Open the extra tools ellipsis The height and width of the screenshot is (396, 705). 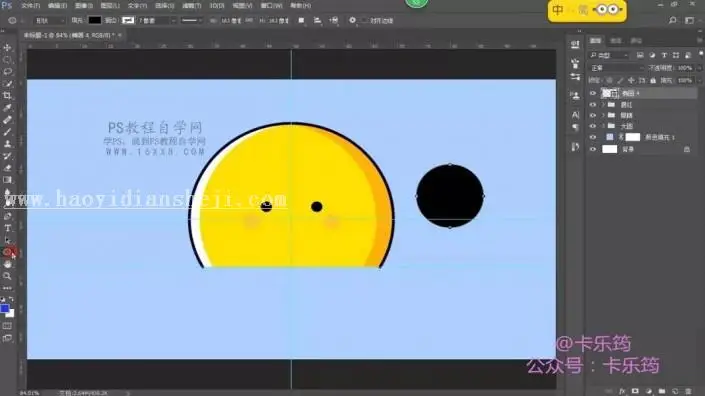click(x=7, y=288)
